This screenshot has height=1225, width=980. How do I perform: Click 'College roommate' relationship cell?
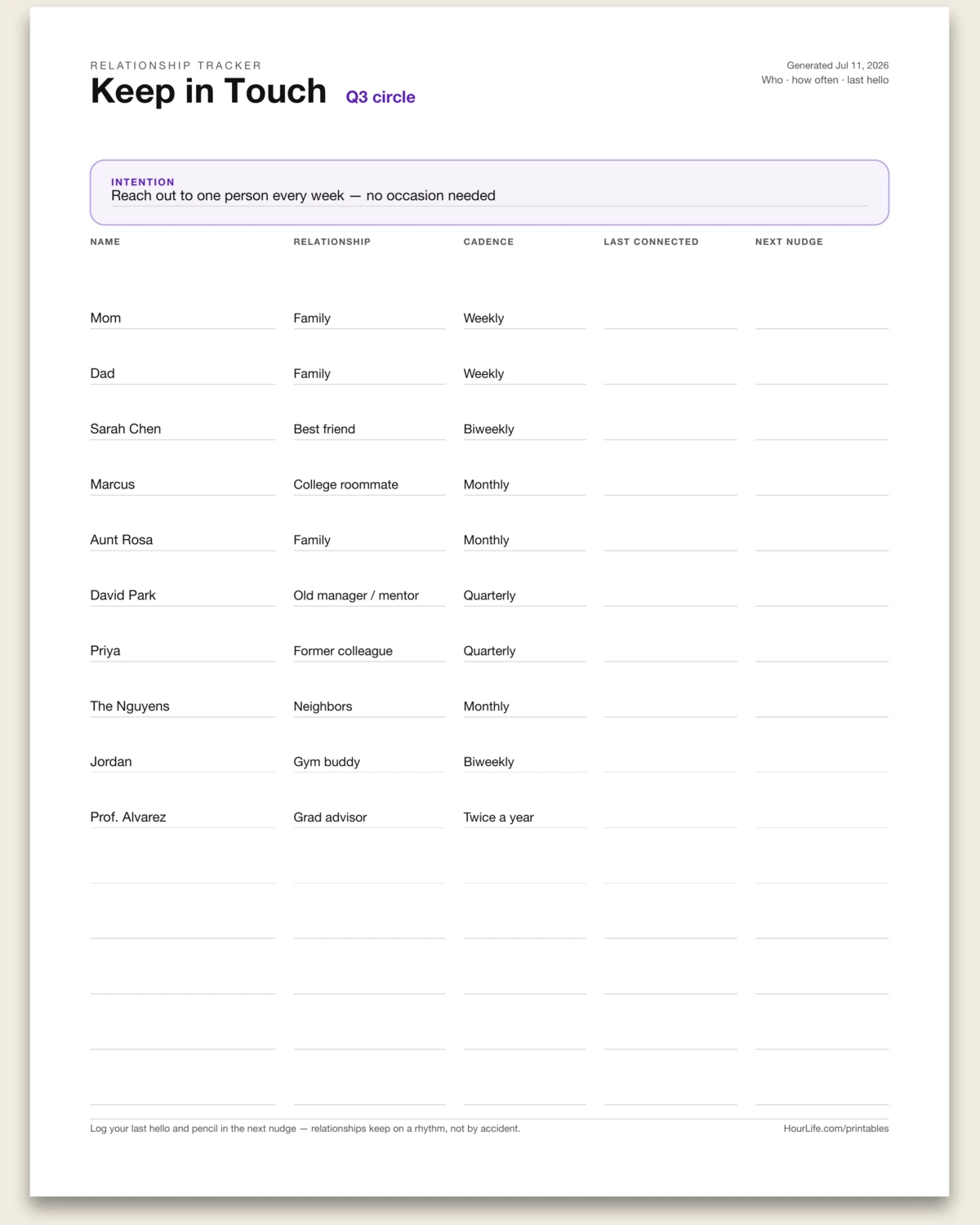[x=346, y=485]
